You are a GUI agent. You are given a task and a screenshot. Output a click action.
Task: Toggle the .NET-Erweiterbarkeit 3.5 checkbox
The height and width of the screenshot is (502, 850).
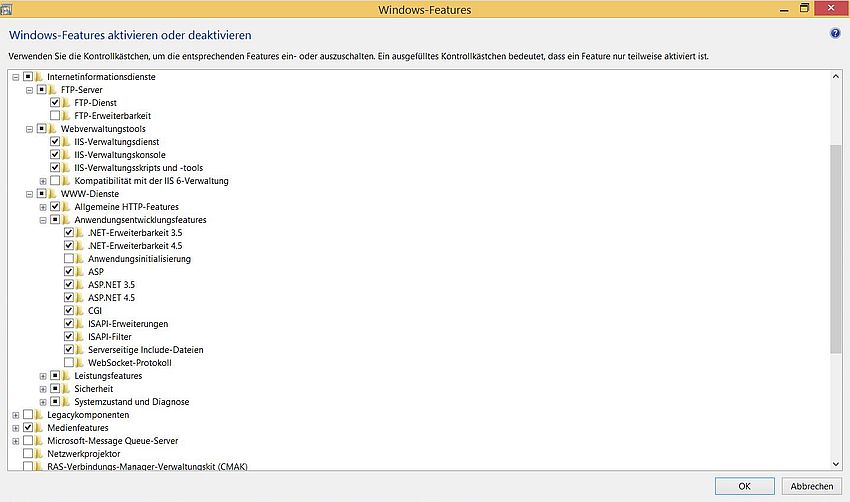(69, 233)
